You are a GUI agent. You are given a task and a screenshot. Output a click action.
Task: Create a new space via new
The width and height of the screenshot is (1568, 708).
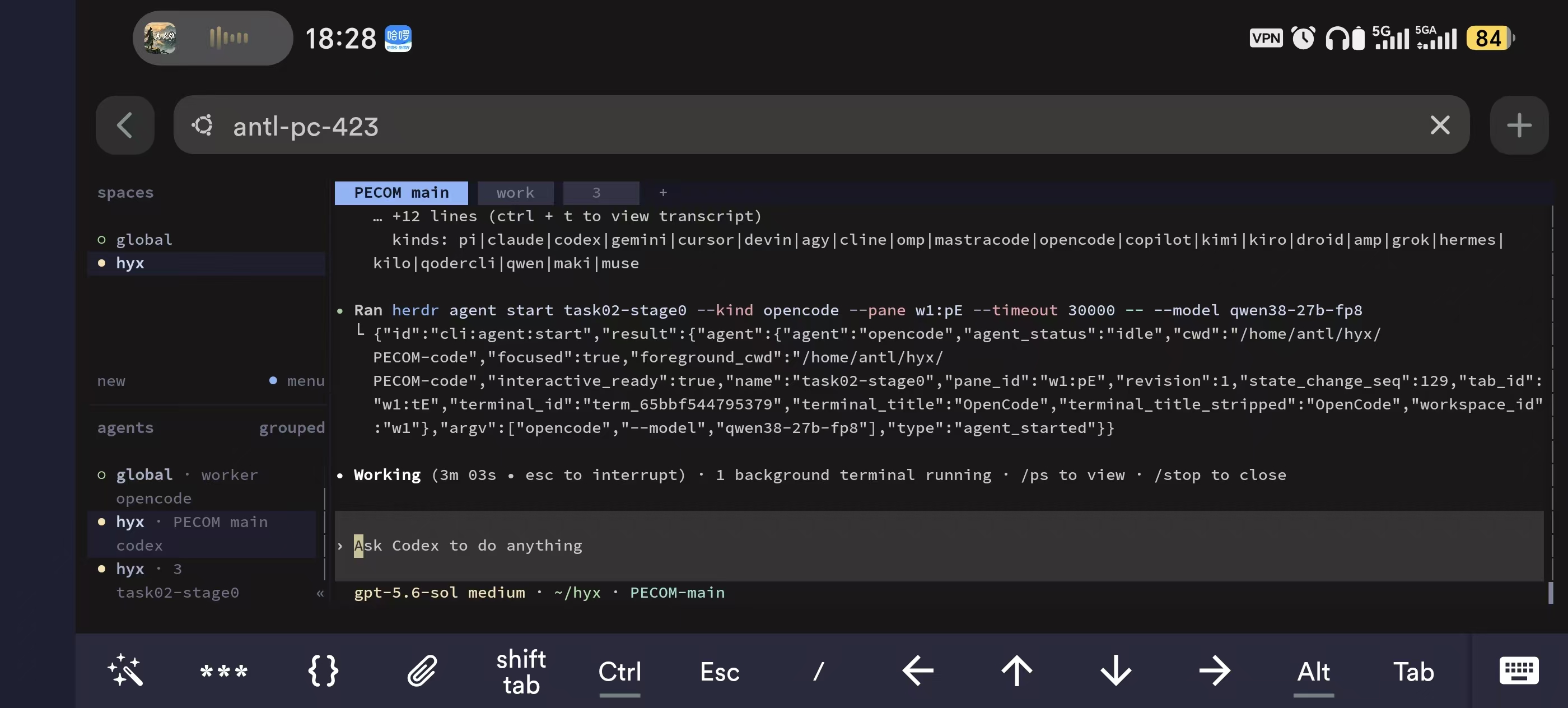coord(111,380)
